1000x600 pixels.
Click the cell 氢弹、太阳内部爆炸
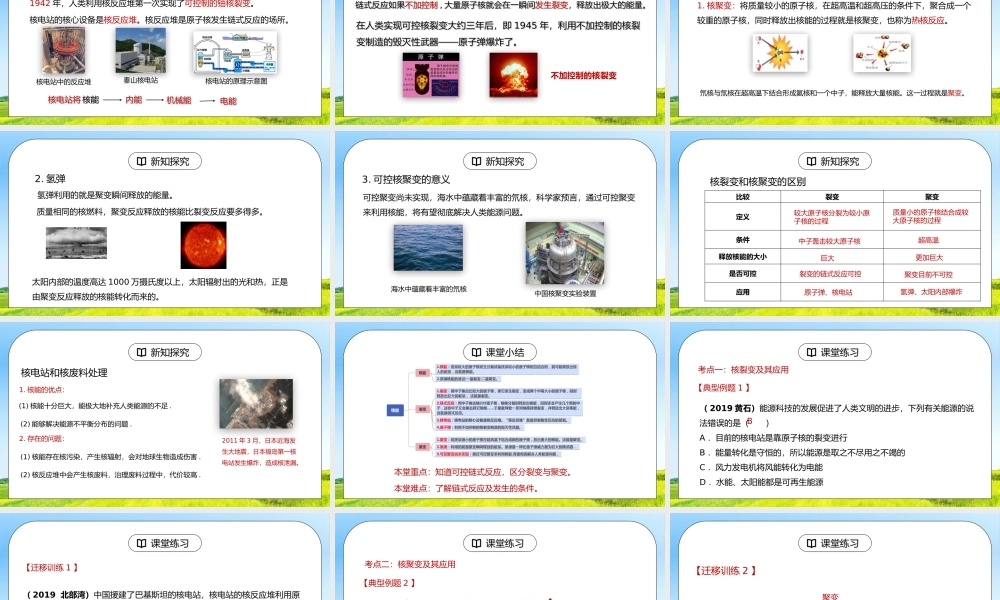[x=931, y=292]
